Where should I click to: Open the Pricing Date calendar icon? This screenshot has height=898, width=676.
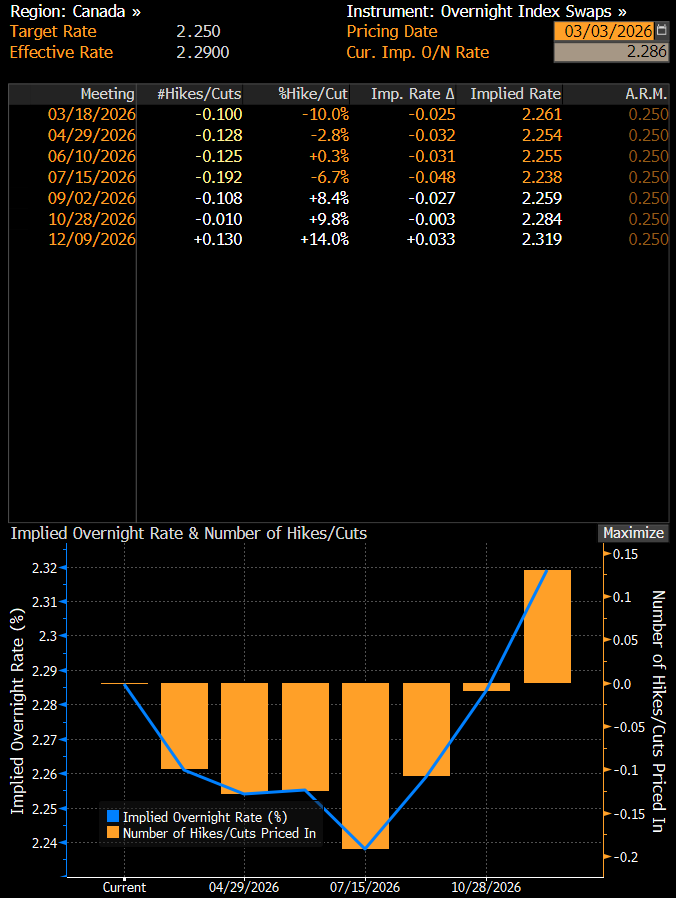point(661,32)
